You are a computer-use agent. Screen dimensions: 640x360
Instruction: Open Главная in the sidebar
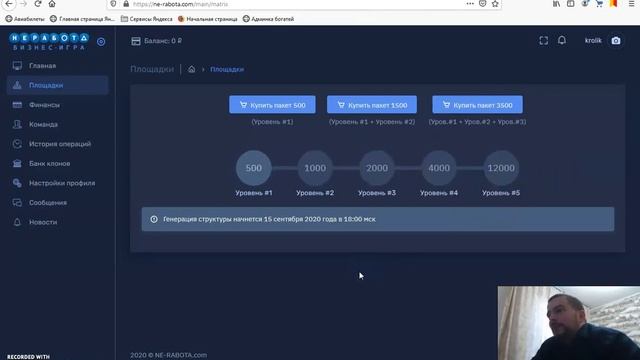(x=58, y=66)
